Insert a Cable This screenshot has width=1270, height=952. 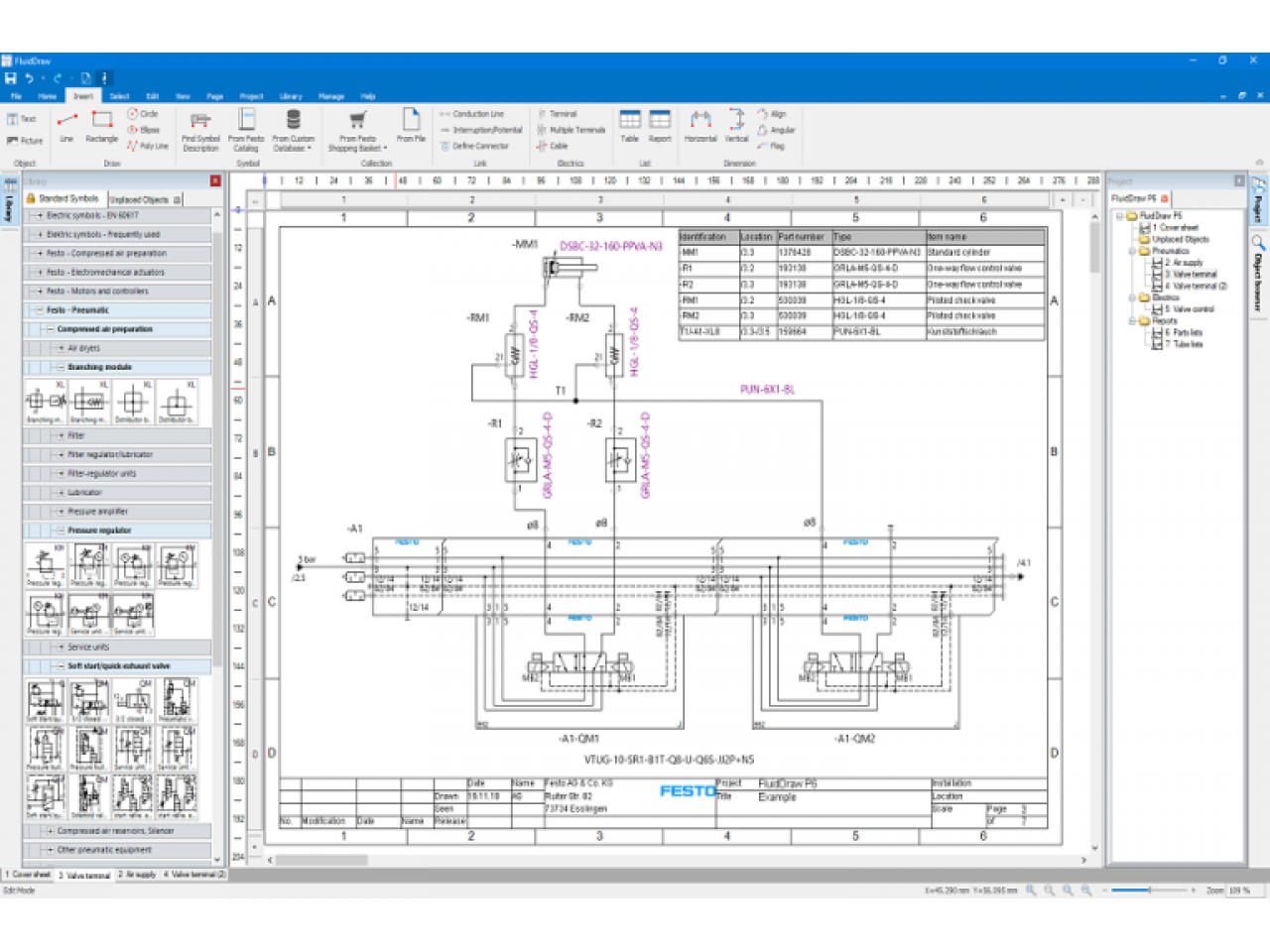click(x=553, y=146)
